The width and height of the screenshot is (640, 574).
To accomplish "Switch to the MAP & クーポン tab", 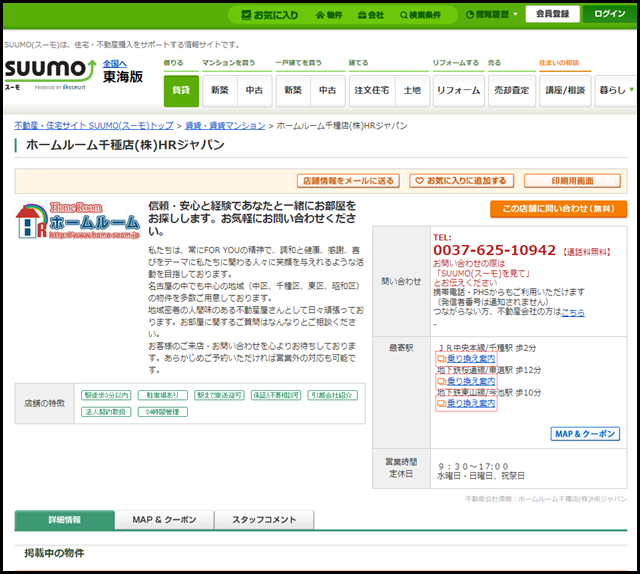I will (164, 520).
